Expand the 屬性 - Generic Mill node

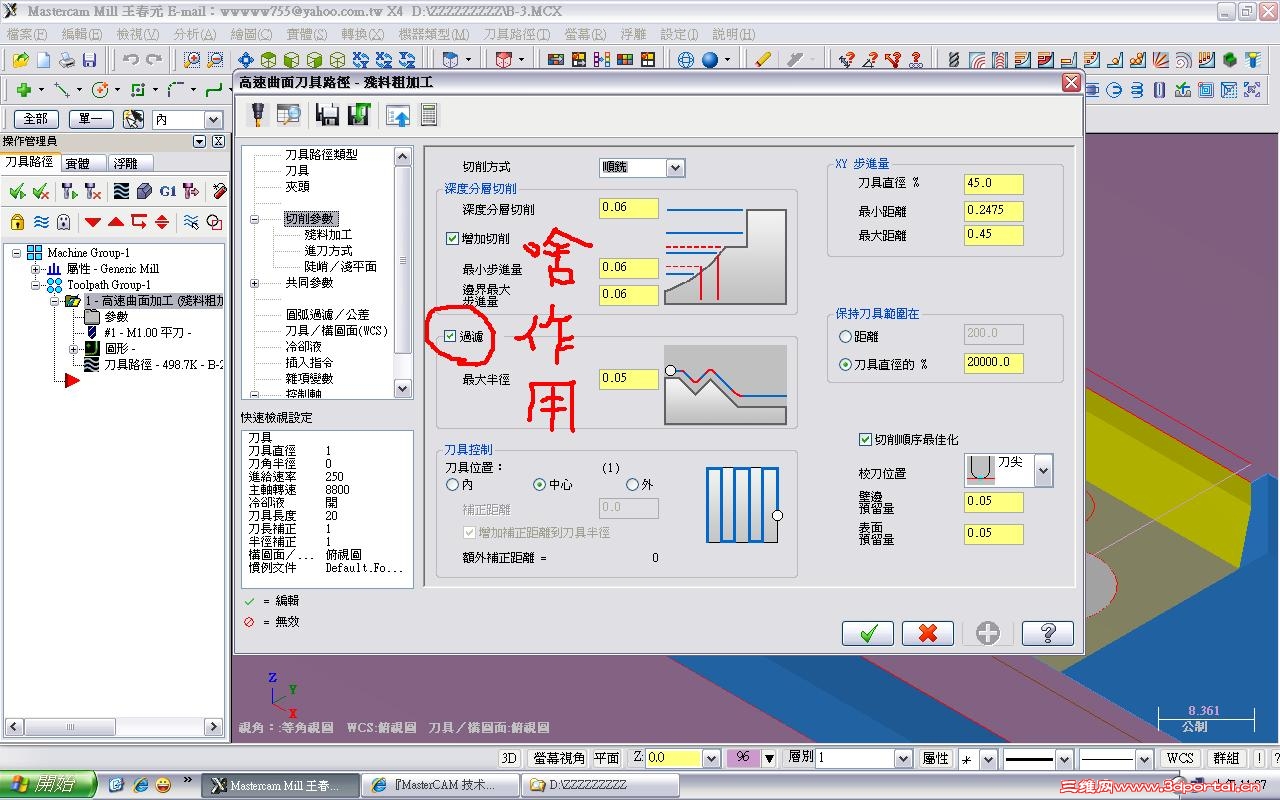[x=35, y=269]
